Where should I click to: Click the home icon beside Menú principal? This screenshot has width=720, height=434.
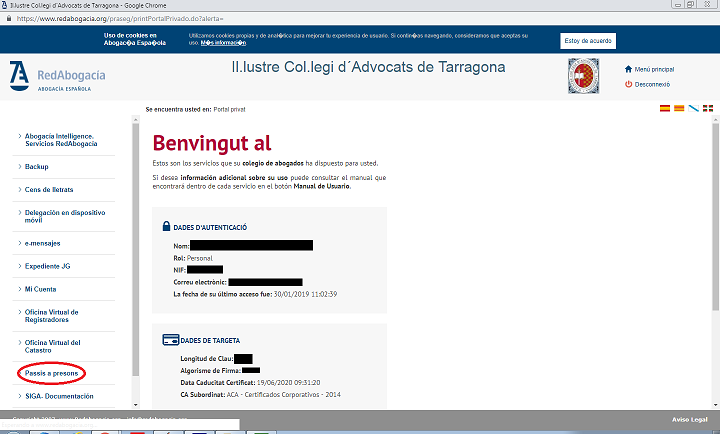[x=628, y=69]
